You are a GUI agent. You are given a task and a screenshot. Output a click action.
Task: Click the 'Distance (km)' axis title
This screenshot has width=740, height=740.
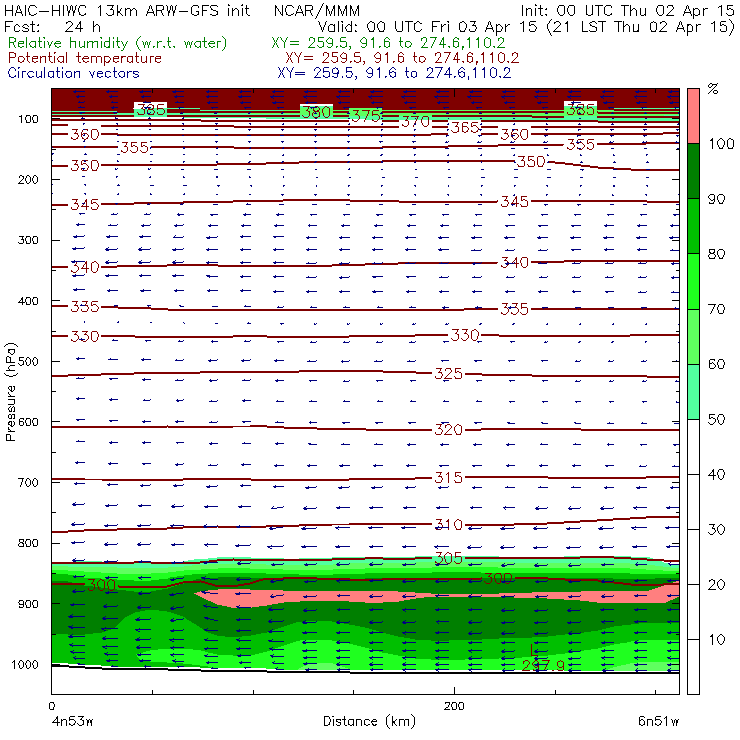point(370,721)
